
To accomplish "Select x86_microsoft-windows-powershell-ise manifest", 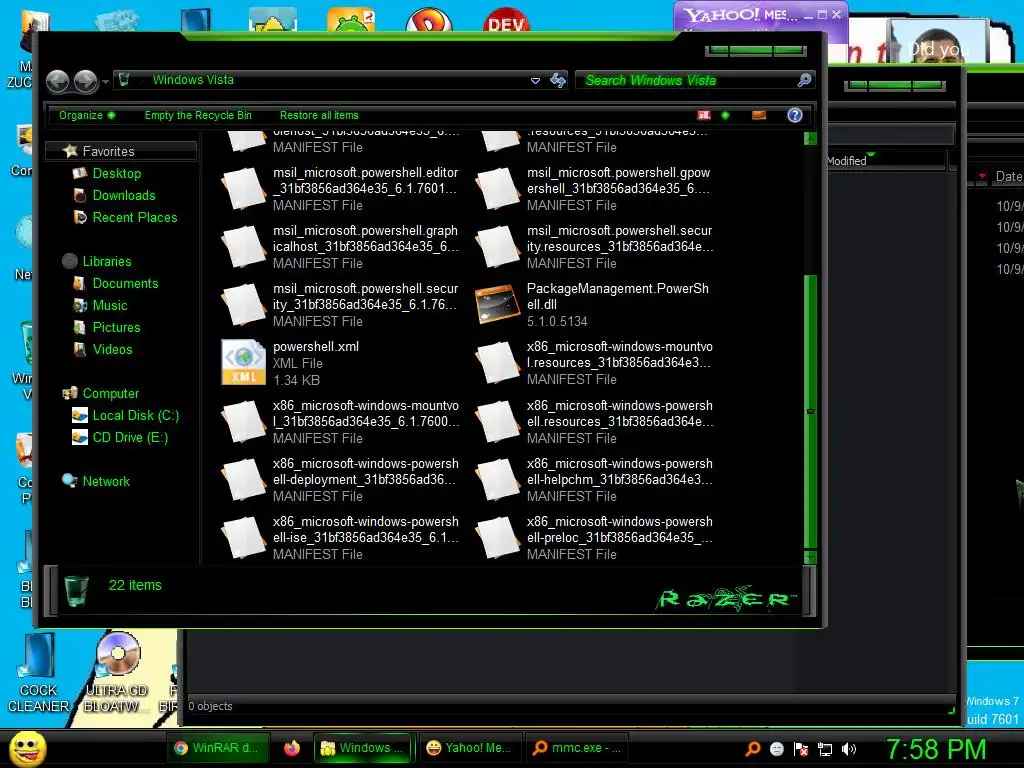I will coord(341,537).
